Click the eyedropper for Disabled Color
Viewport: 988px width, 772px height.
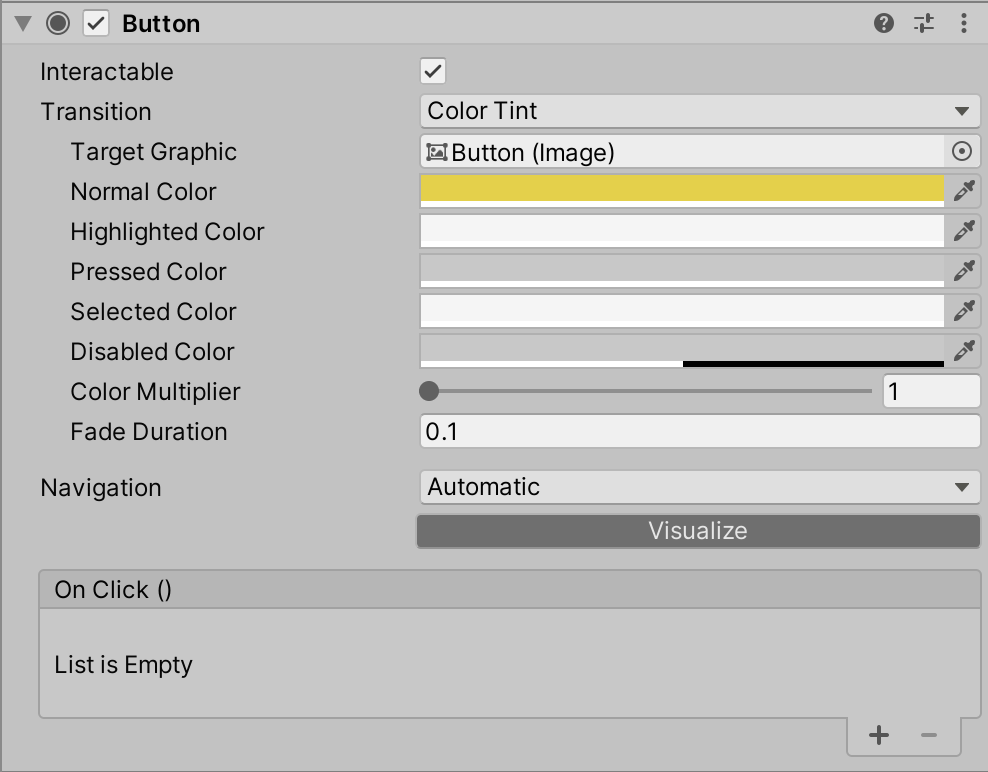[x=963, y=350]
